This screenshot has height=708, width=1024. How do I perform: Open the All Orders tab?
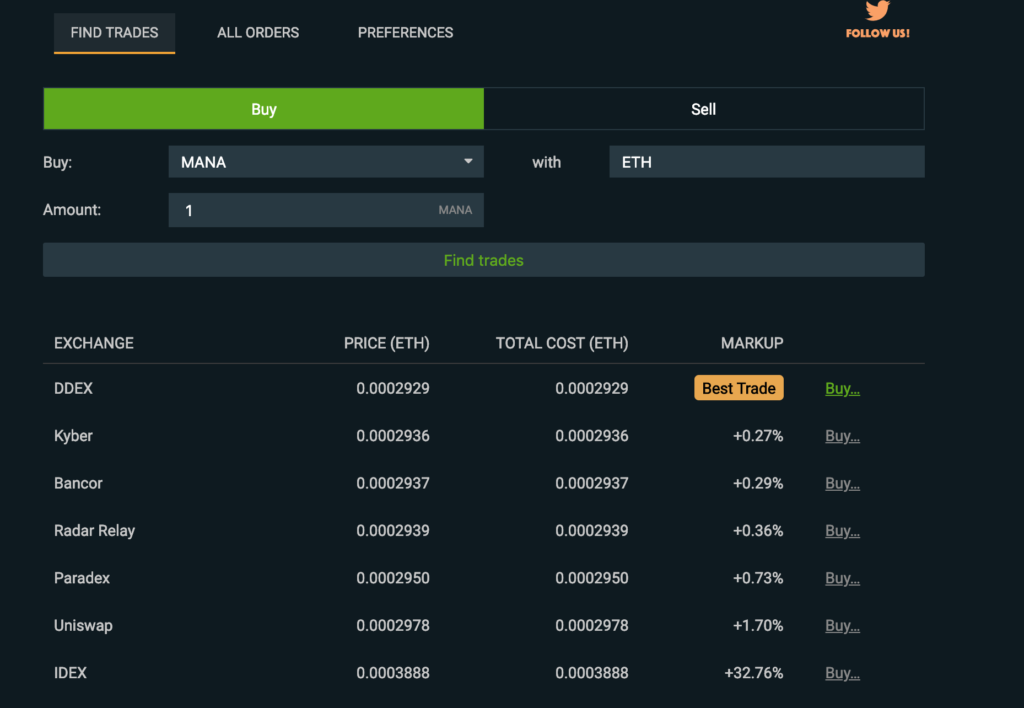tap(258, 33)
